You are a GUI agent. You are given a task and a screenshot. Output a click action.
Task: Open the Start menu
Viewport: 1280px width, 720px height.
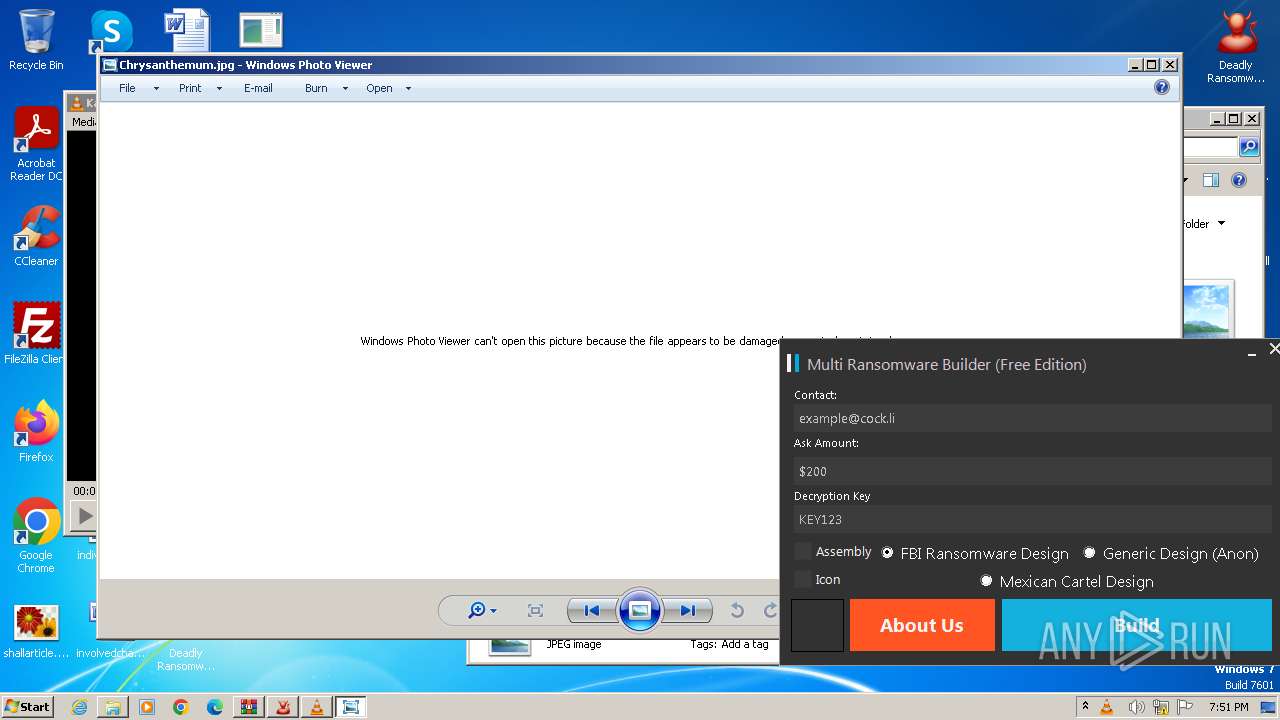28,707
